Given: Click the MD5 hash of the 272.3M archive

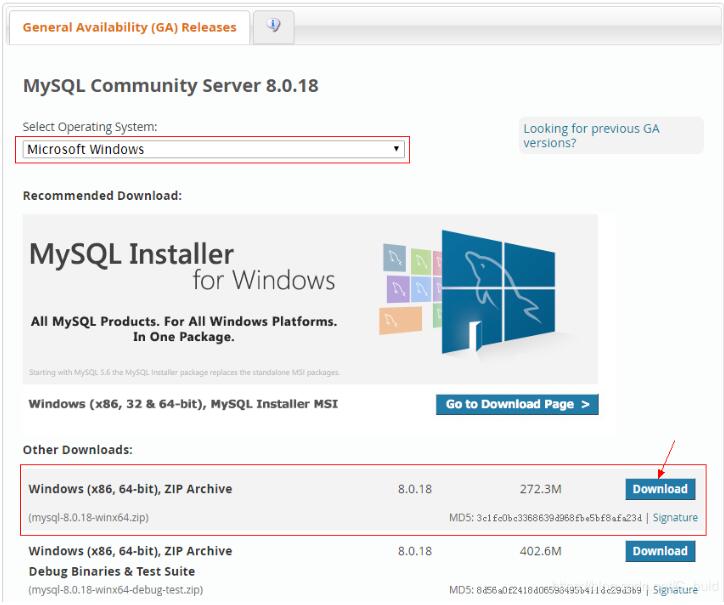Looking at the screenshot, I should pyautogui.click(x=558, y=518).
